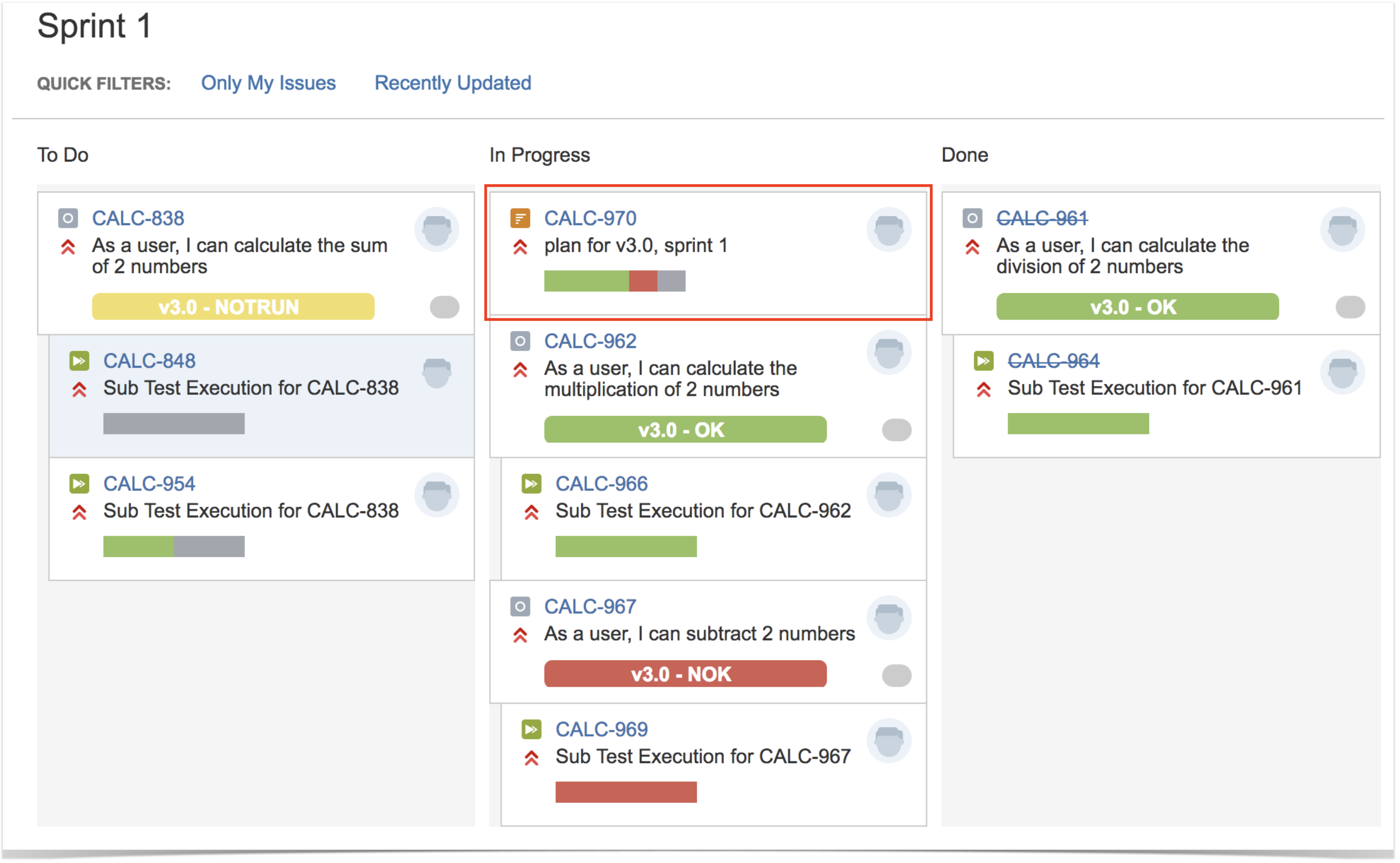The image size is (1400, 863).
Task: Open the assignee avatar on CALC-848
Action: pyautogui.click(x=437, y=372)
